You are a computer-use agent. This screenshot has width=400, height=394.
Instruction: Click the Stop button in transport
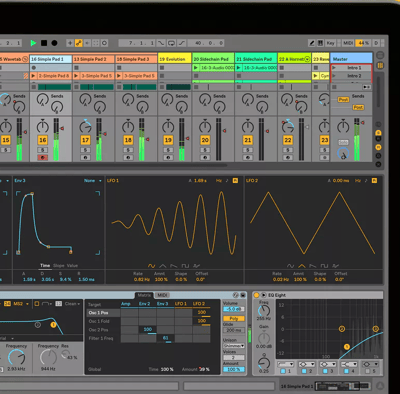tap(44, 43)
